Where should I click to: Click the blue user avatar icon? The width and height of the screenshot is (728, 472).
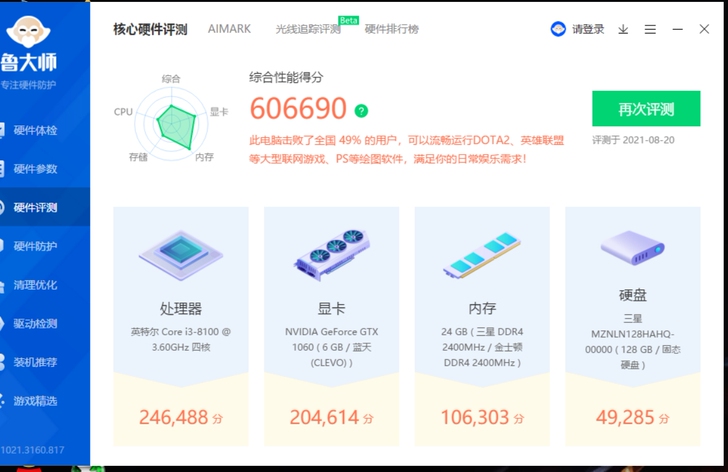[558, 29]
